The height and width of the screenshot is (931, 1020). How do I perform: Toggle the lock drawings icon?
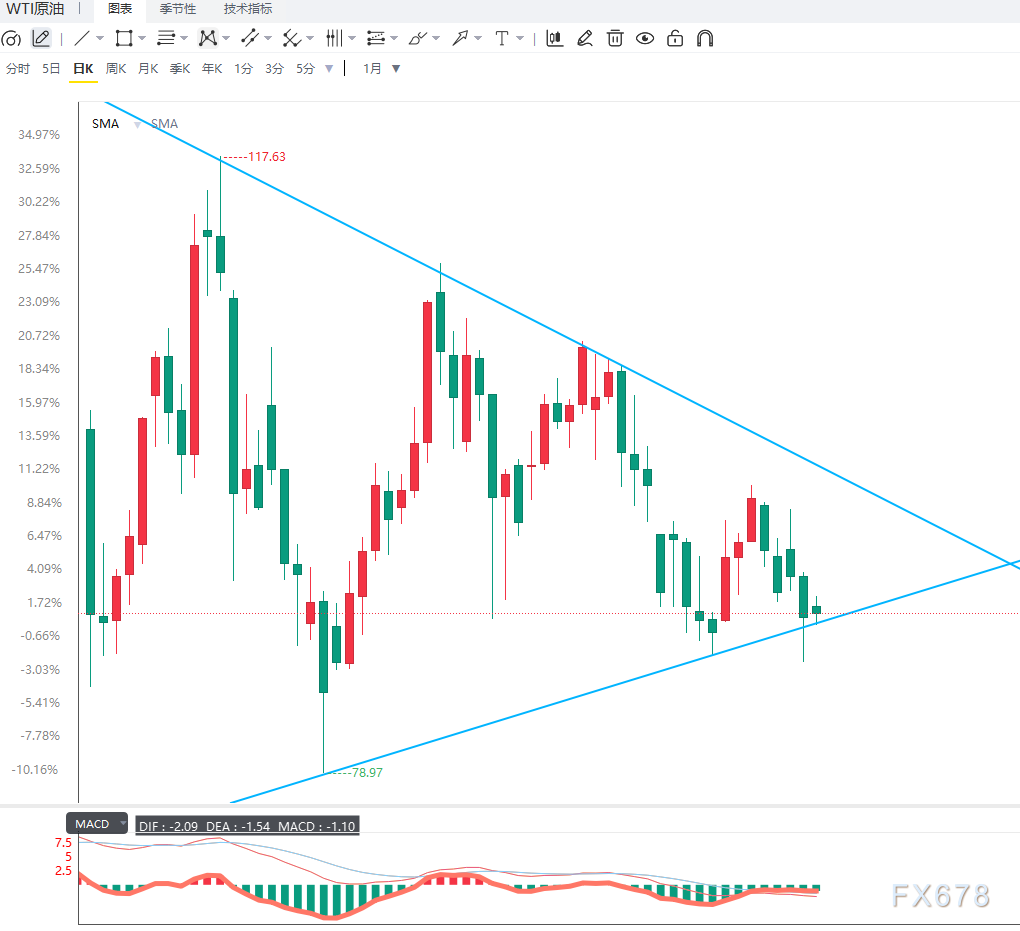coord(675,38)
